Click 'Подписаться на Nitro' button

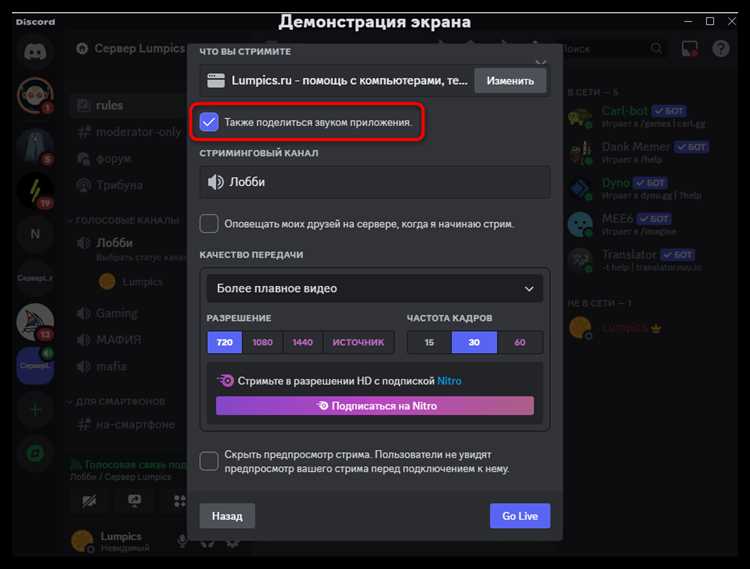pos(375,405)
